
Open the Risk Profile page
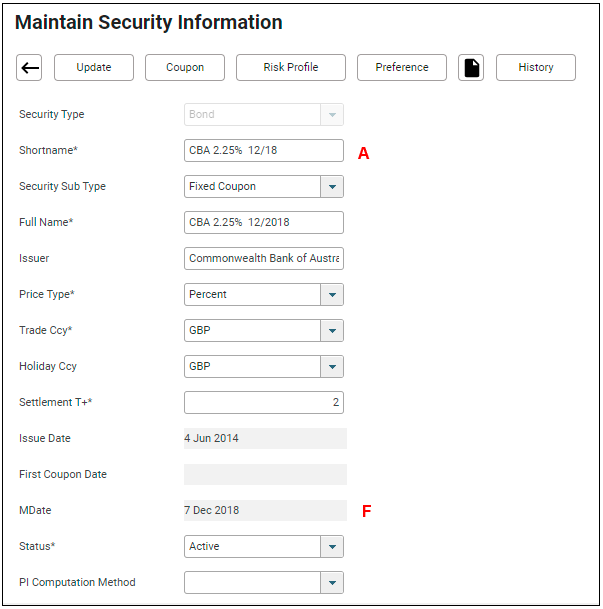coord(290,68)
